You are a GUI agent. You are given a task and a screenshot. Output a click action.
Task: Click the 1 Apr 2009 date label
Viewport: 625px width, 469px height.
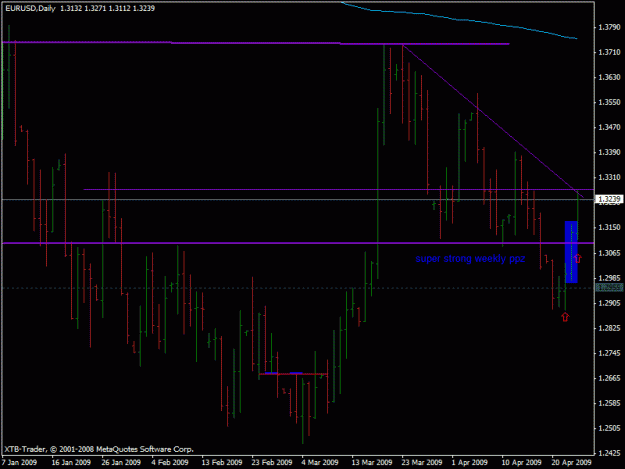tap(470, 463)
